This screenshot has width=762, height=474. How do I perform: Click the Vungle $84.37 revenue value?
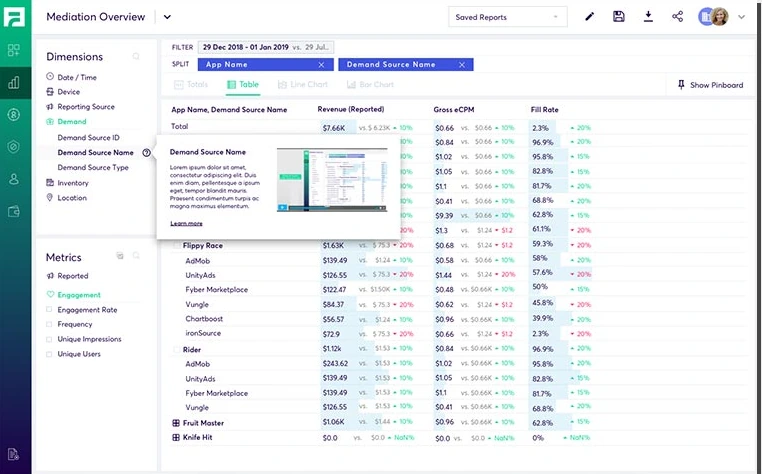[x=333, y=305]
